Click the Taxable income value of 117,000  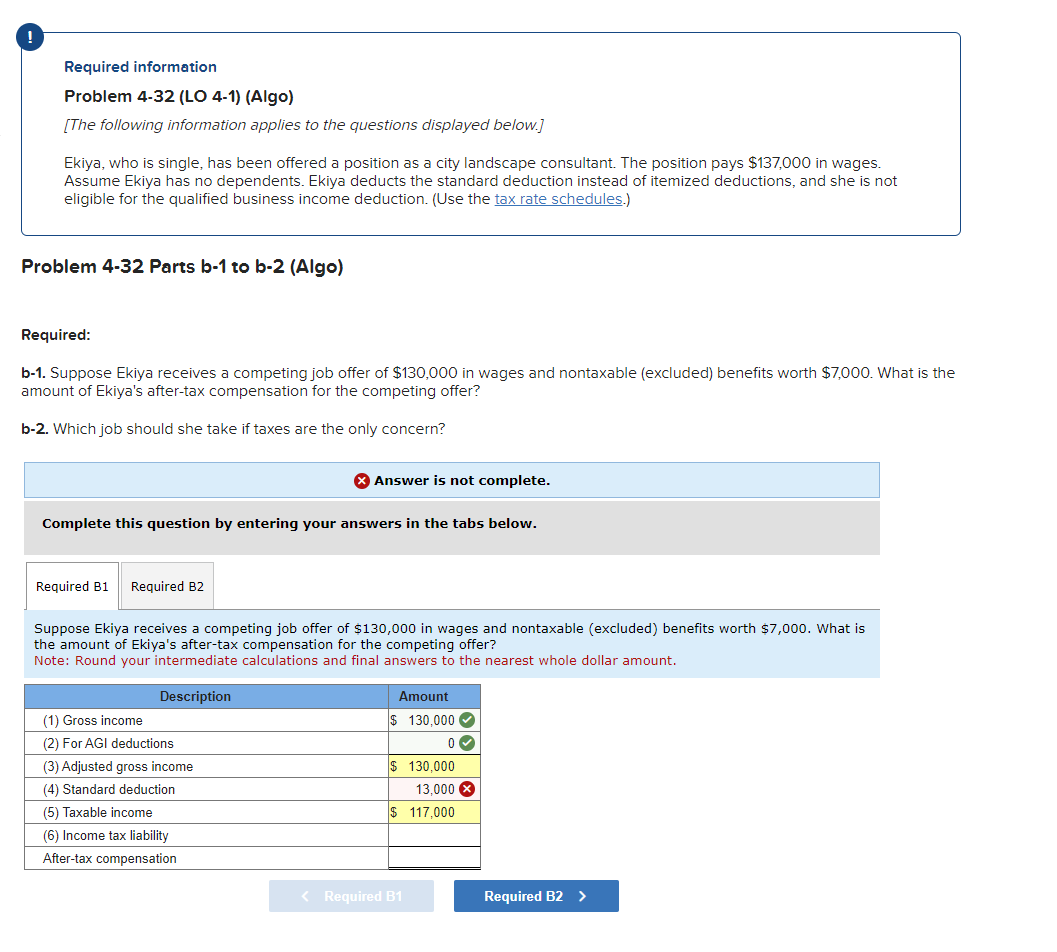tap(432, 812)
